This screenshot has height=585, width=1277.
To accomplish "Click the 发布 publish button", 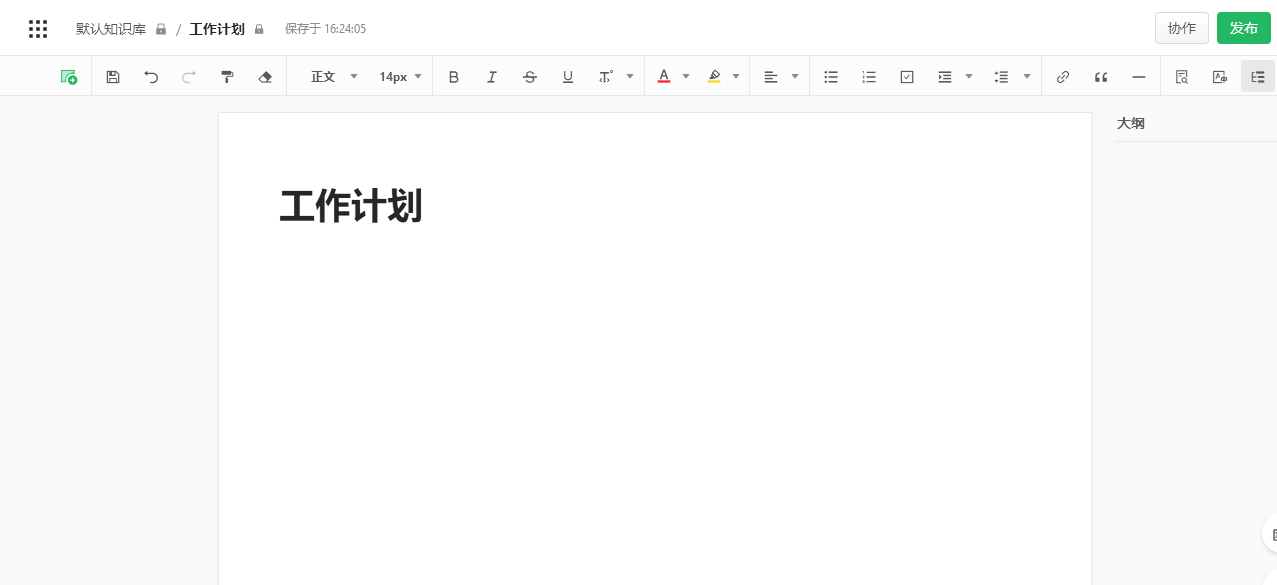I will pyautogui.click(x=1244, y=28).
